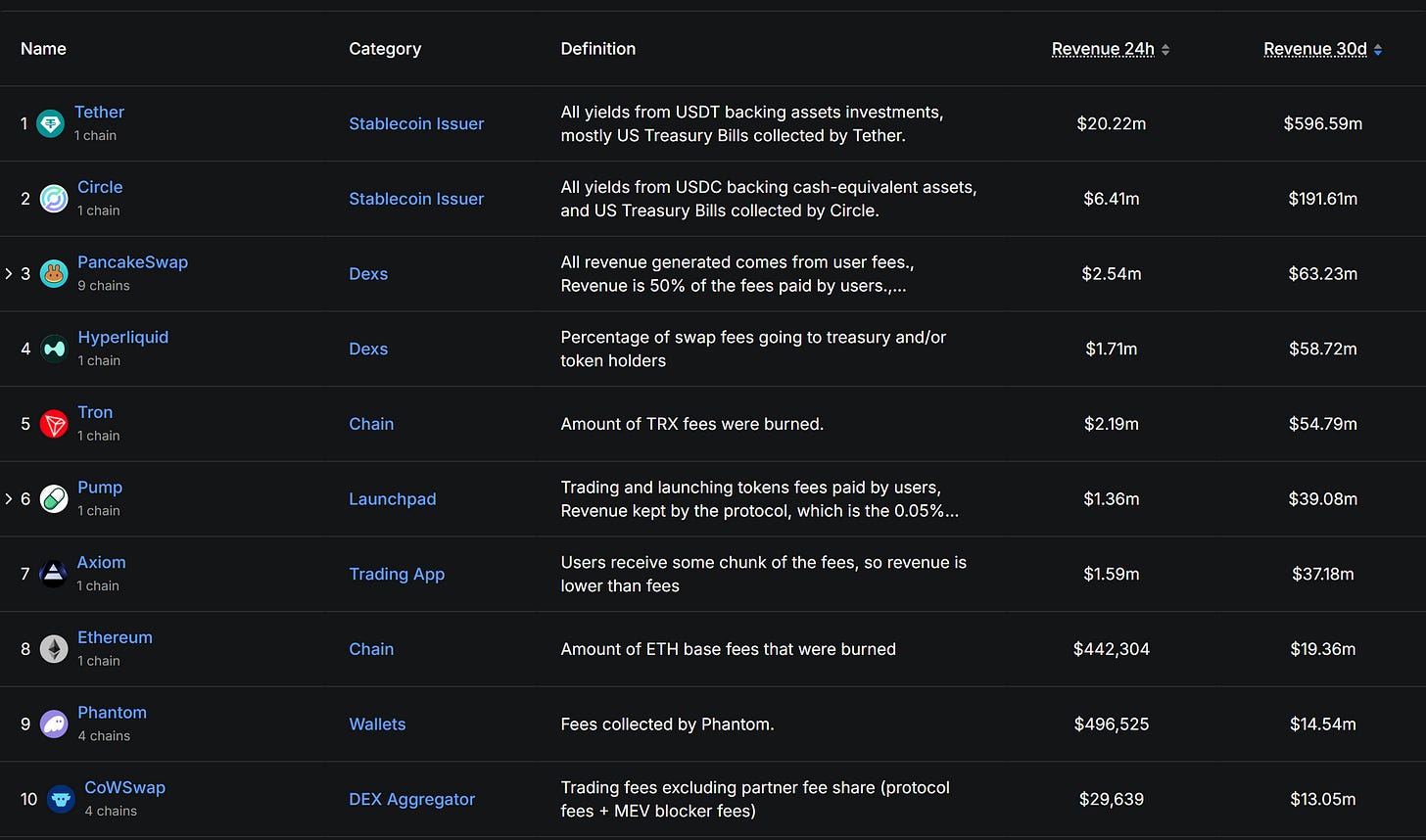Image resolution: width=1426 pixels, height=840 pixels.
Task: Open the Circle protocol link
Action: click(x=100, y=187)
